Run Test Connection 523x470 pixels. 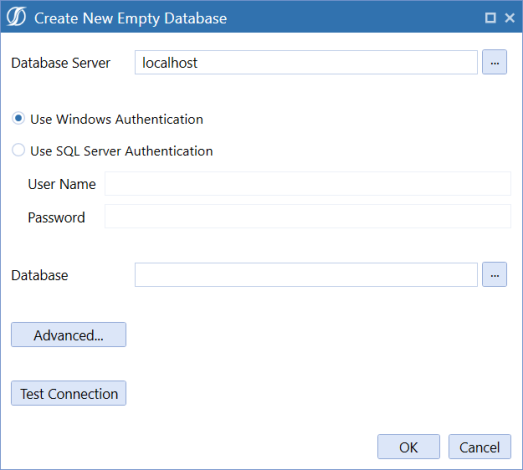(x=68, y=393)
